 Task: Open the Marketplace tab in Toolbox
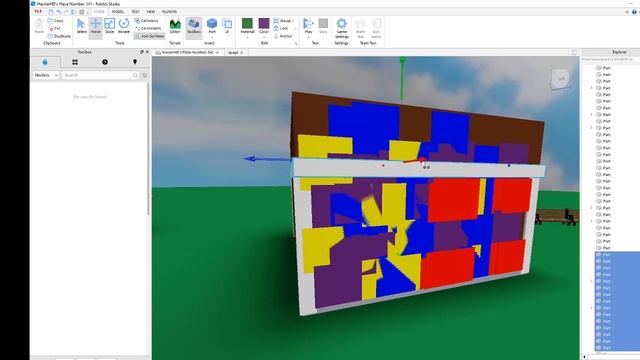[45, 62]
